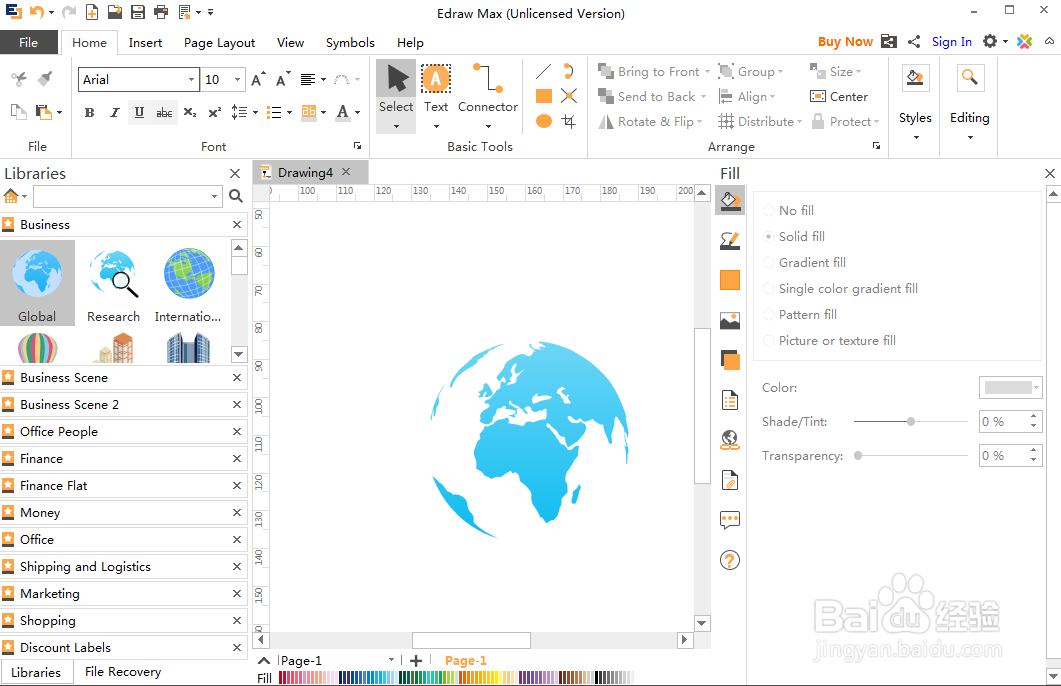Viewport: 1061px width, 686px height.
Task: Select the Gradient fill option
Action: tap(805, 262)
